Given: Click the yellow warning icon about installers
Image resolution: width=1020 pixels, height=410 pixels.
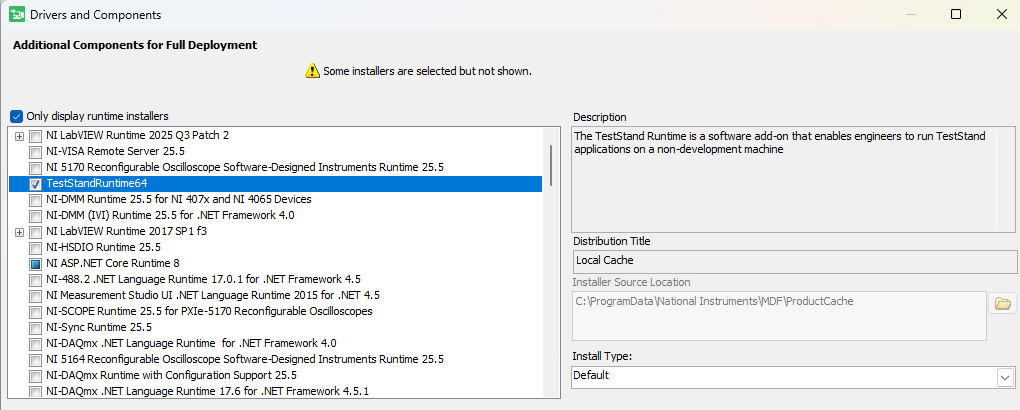Looking at the screenshot, I should pyautogui.click(x=312, y=71).
